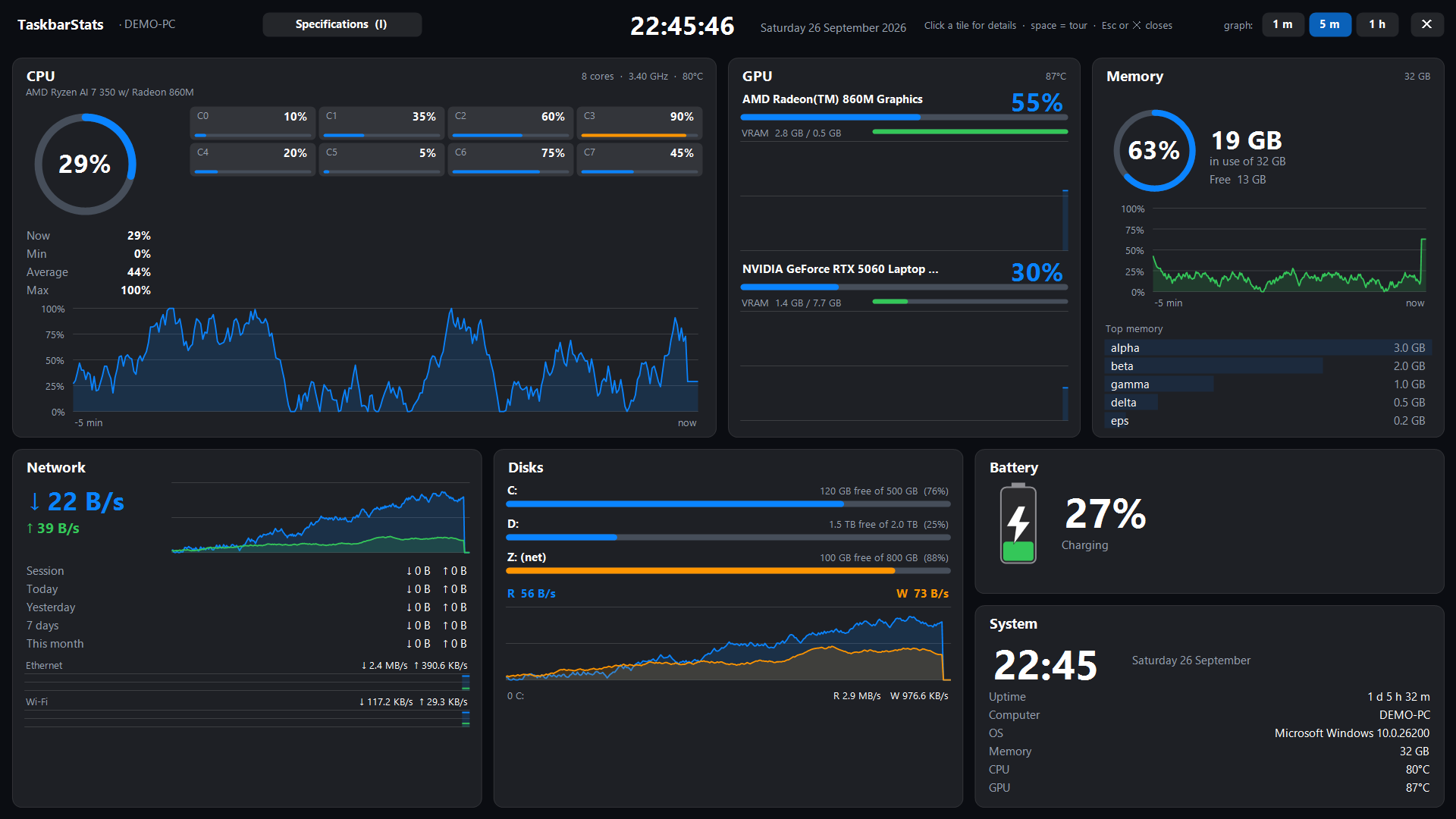Select the delta process row
Screen dimensions: 1456x819
tap(1268, 403)
